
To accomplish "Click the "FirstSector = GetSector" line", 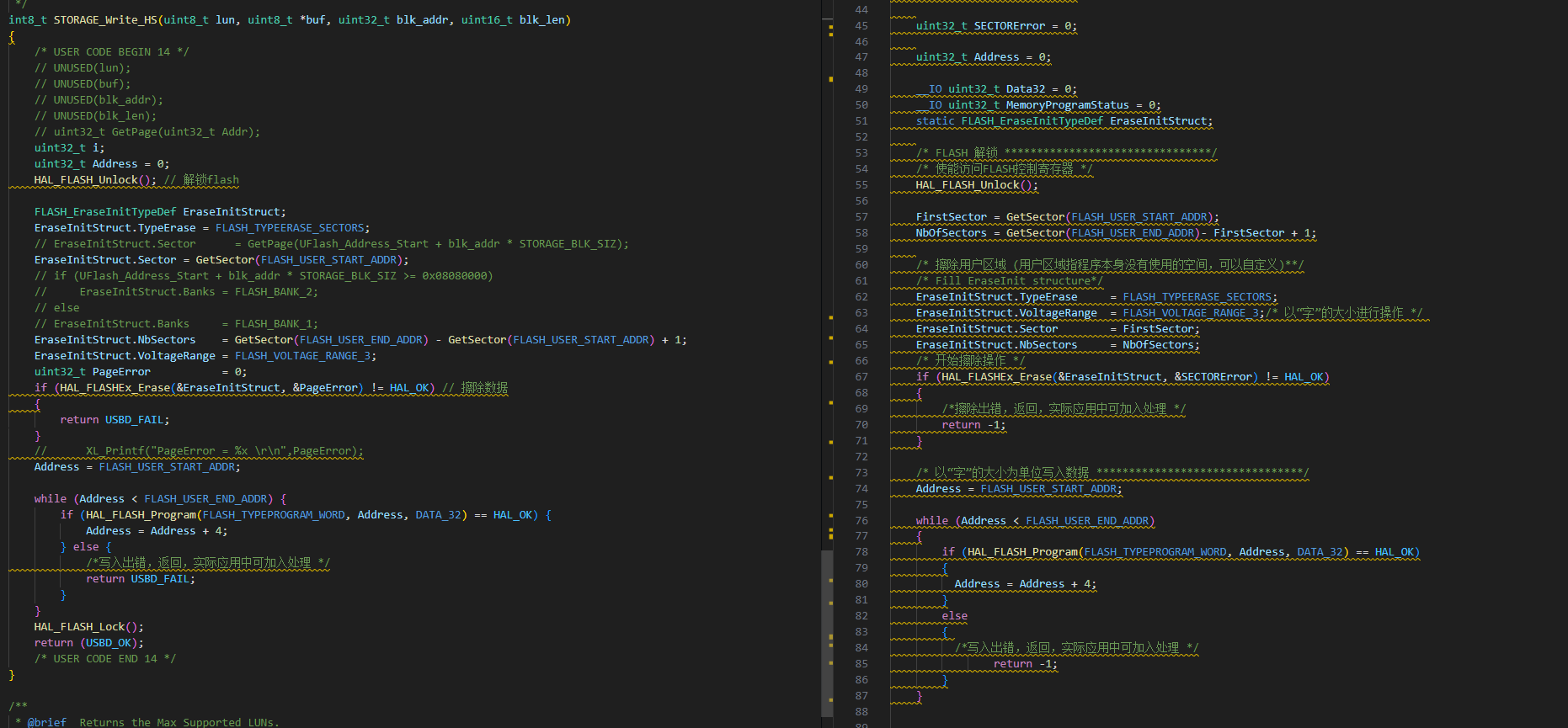I will (x=1067, y=216).
